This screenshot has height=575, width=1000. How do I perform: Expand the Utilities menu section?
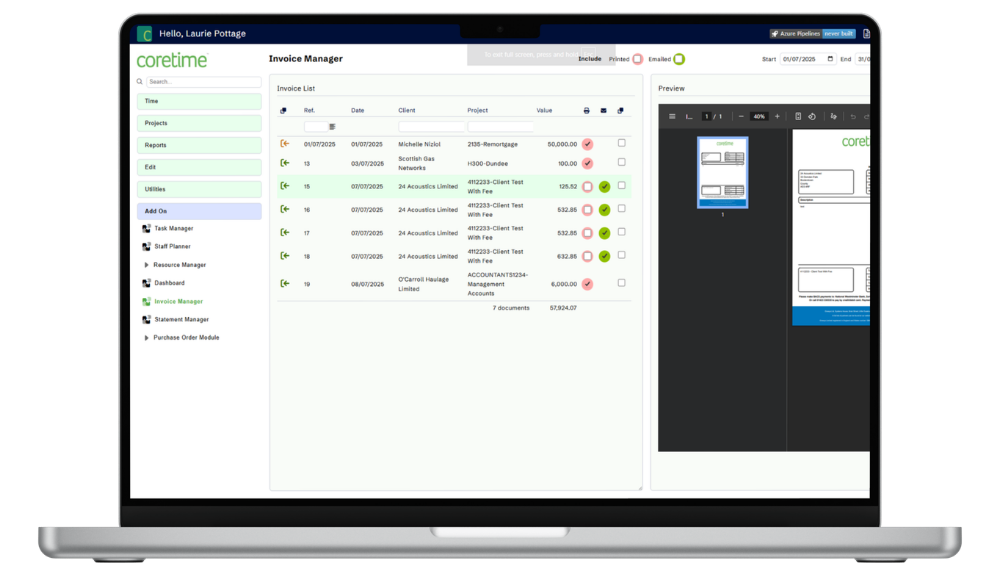pos(199,189)
